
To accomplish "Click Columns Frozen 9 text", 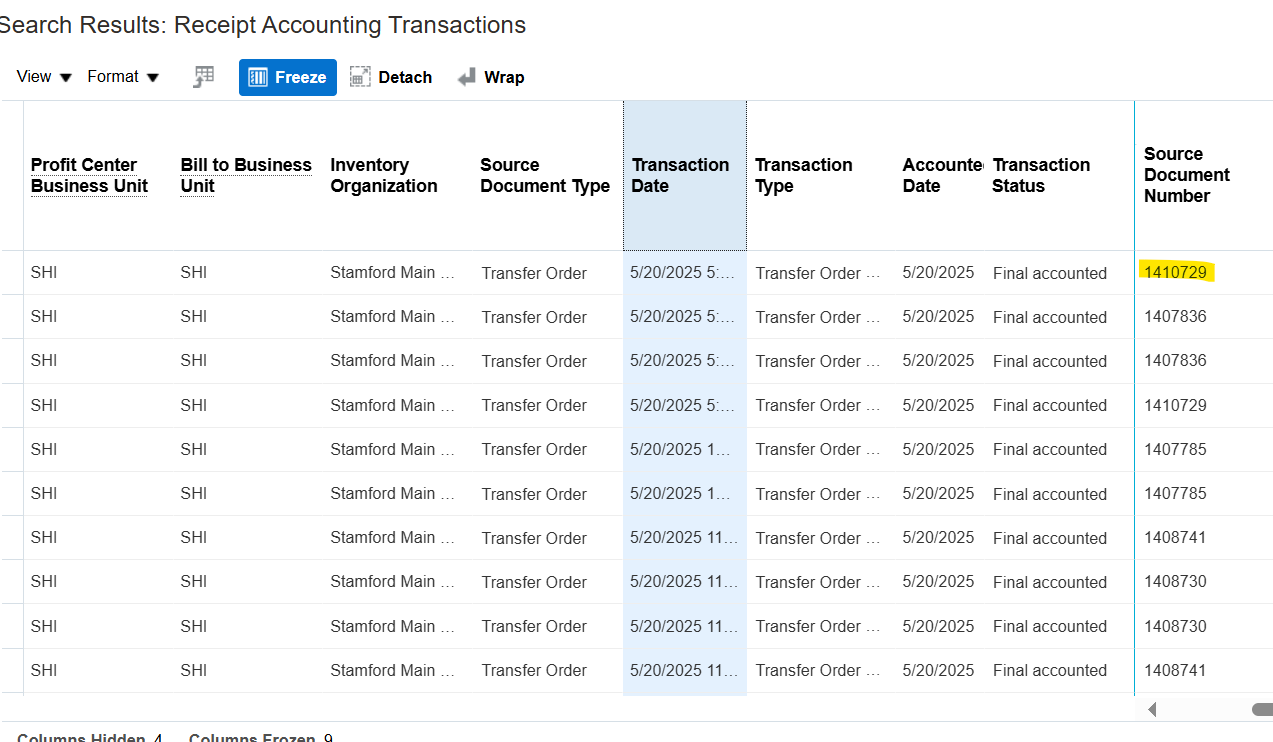I will click(x=260, y=737).
